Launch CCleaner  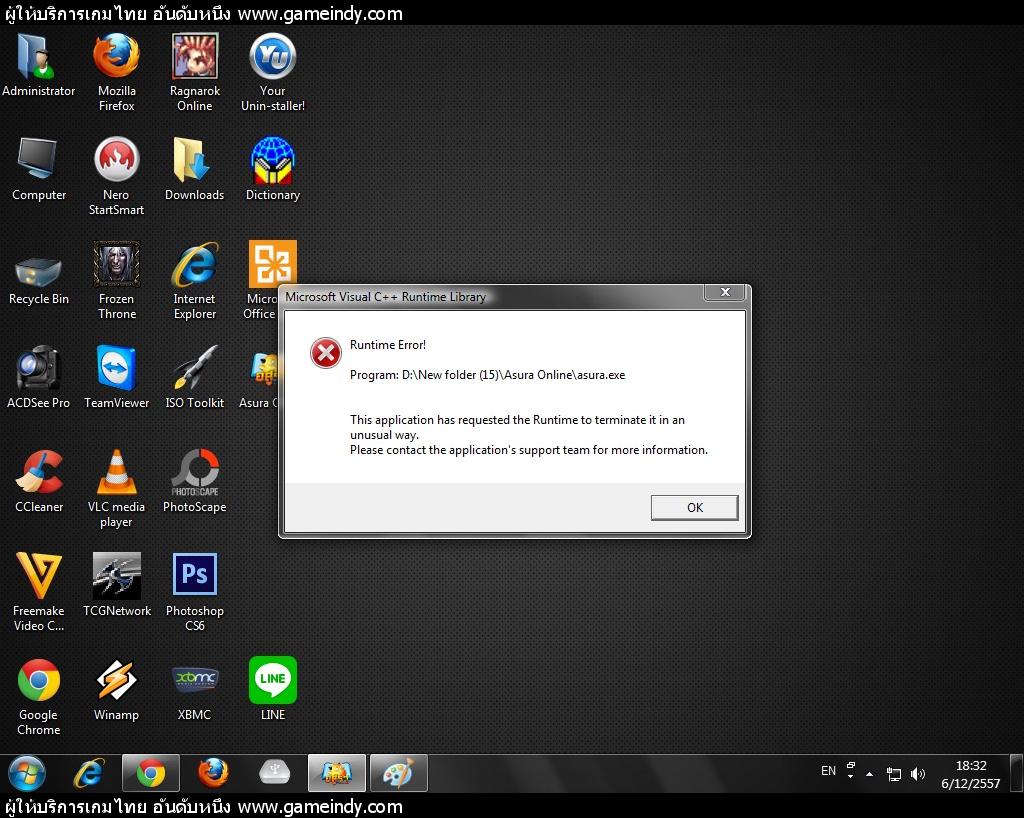click(x=38, y=481)
